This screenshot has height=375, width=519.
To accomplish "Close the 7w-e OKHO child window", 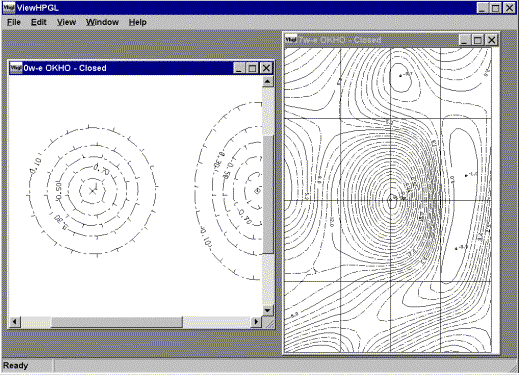I will point(492,40).
